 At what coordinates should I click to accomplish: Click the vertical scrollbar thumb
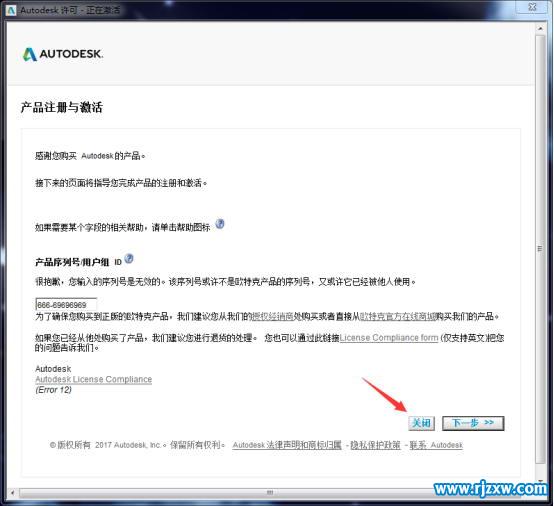point(540,249)
